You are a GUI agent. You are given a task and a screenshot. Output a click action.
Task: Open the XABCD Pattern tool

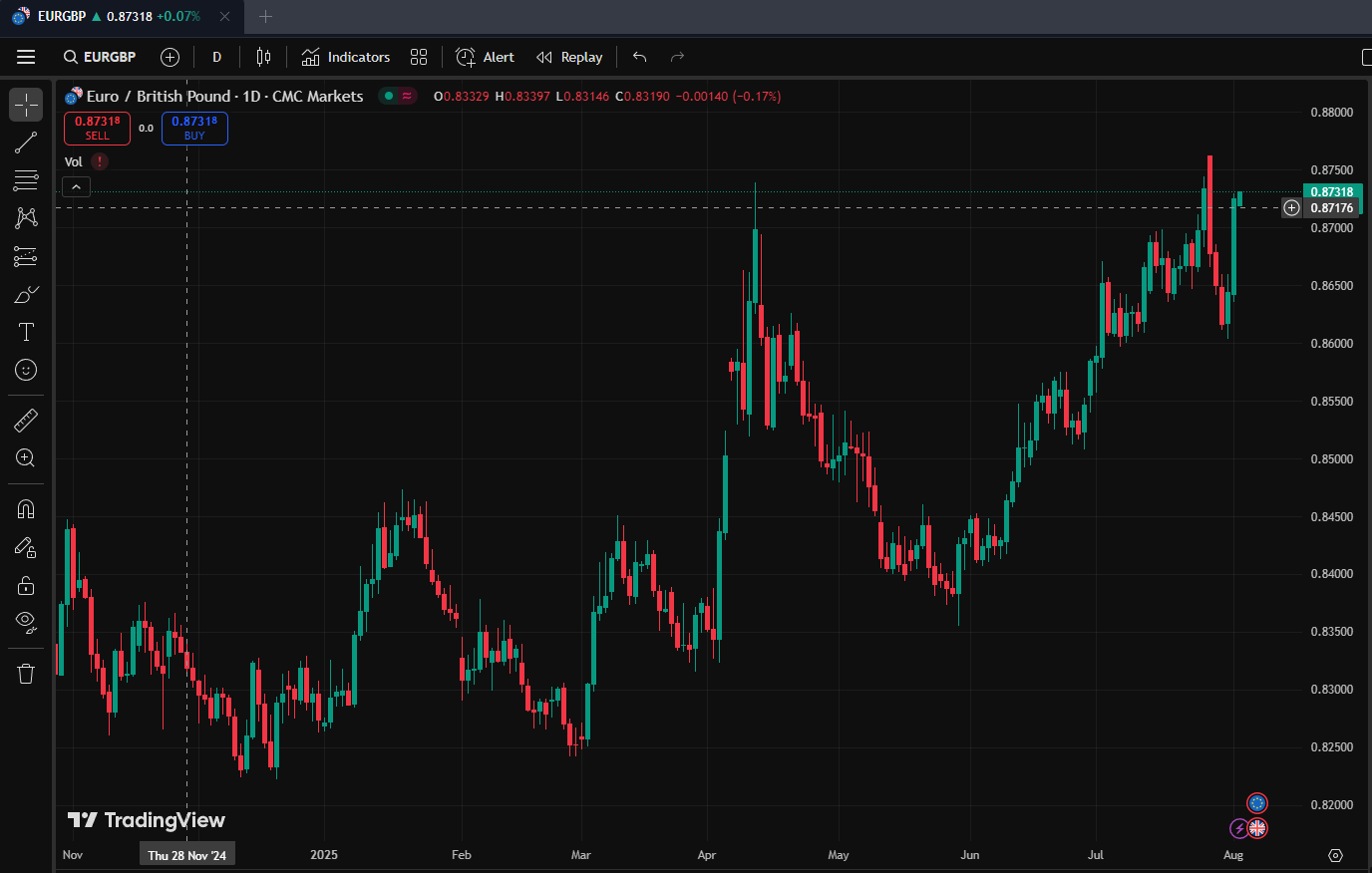[x=26, y=217]
